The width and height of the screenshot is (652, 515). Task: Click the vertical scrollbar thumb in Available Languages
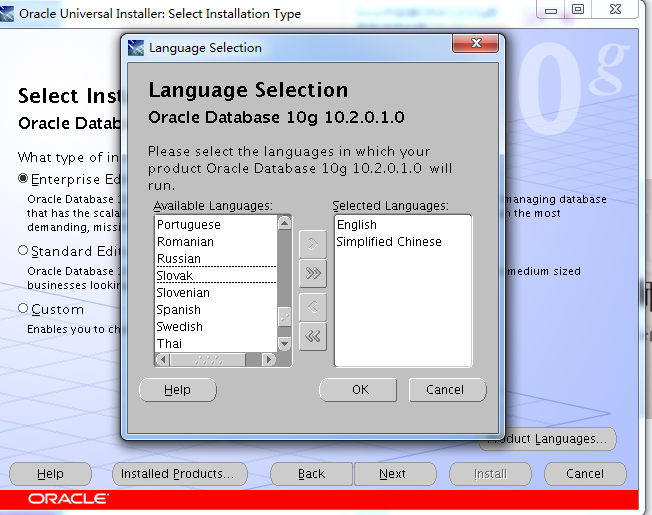click(x=284, y=317)
